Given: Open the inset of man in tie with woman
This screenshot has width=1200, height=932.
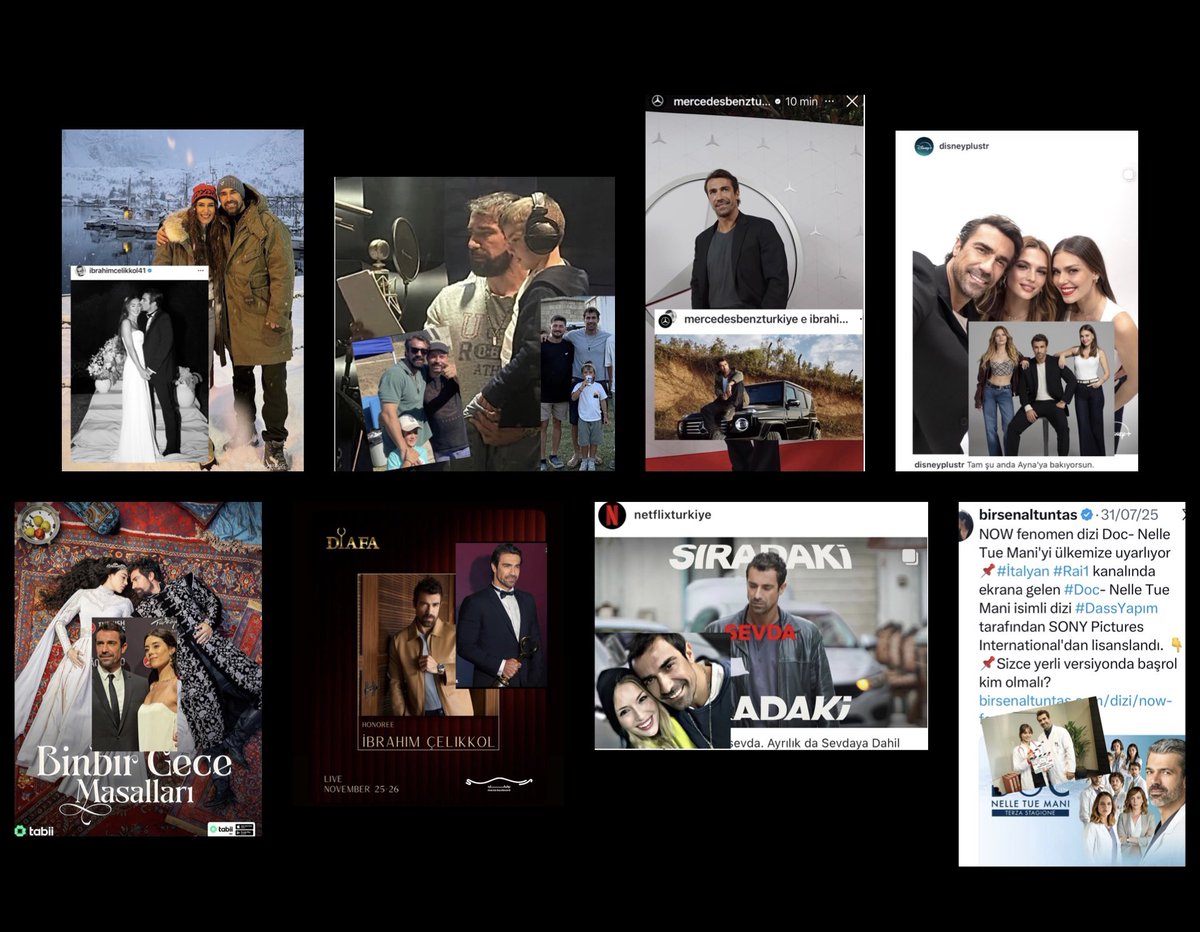Looking at the screenshot, I should coord(135,684).
